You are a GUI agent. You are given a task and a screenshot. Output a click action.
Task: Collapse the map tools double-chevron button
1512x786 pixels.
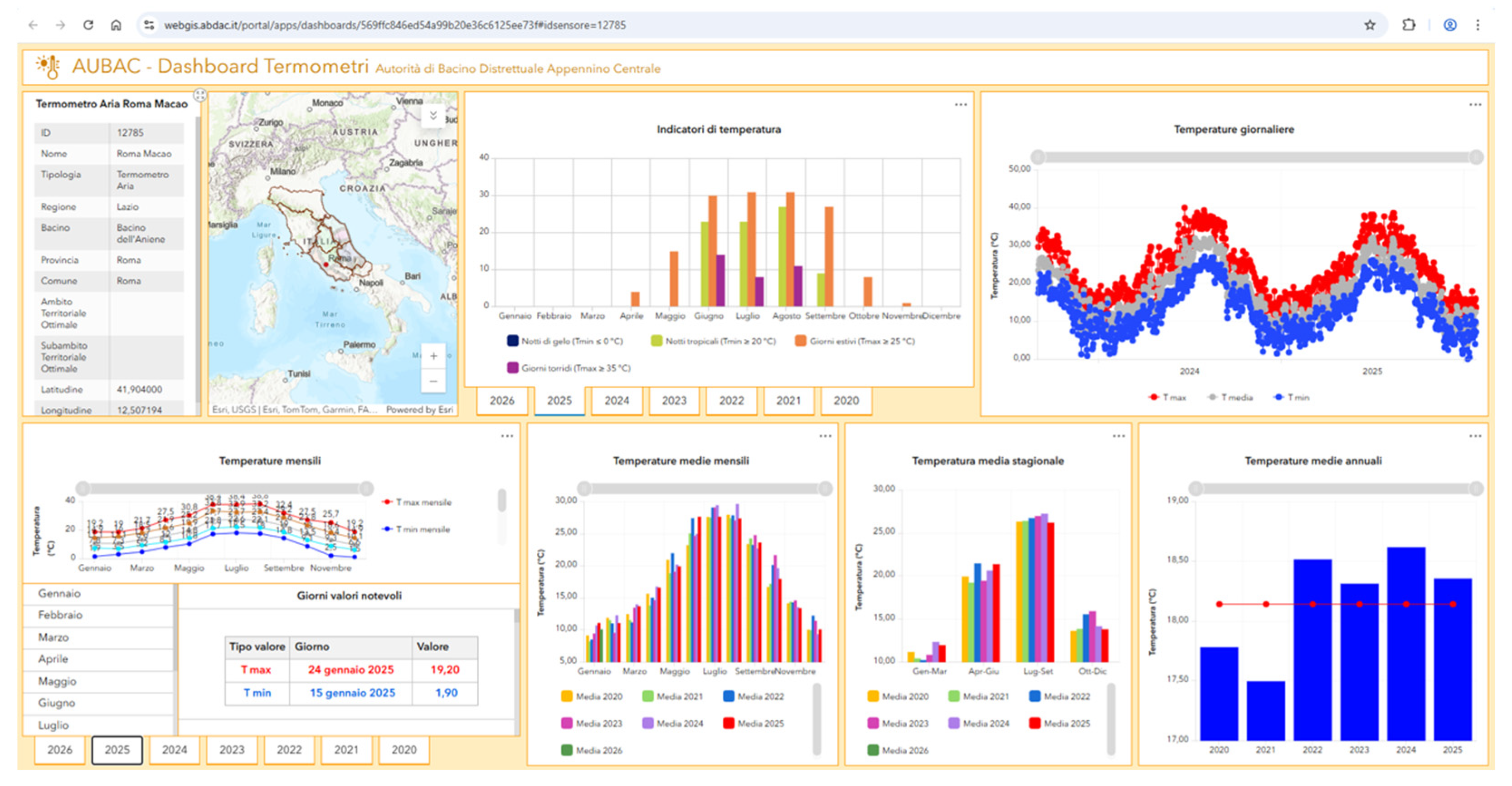433,116
